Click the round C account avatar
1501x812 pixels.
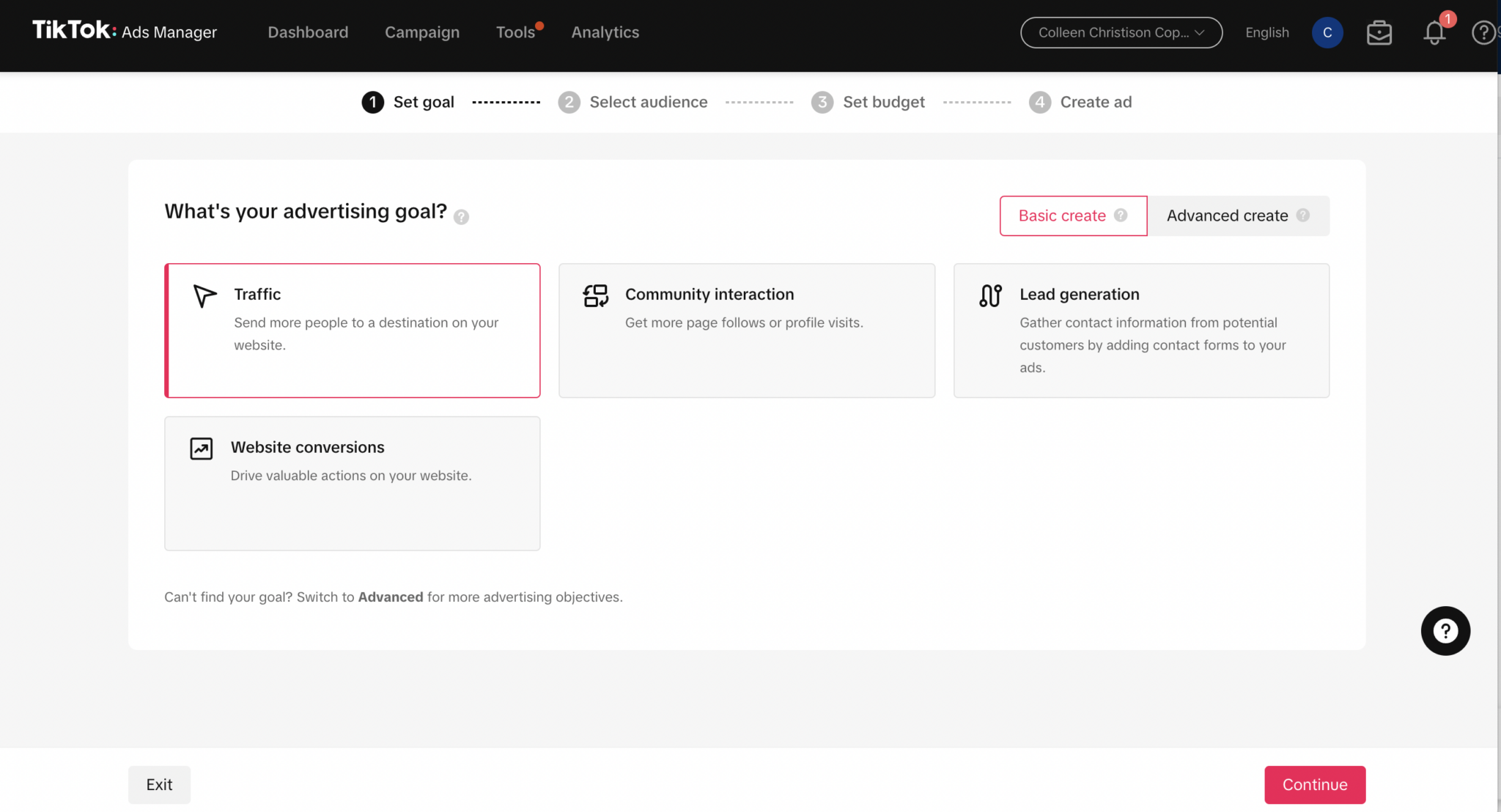(x=1327, y=32)
